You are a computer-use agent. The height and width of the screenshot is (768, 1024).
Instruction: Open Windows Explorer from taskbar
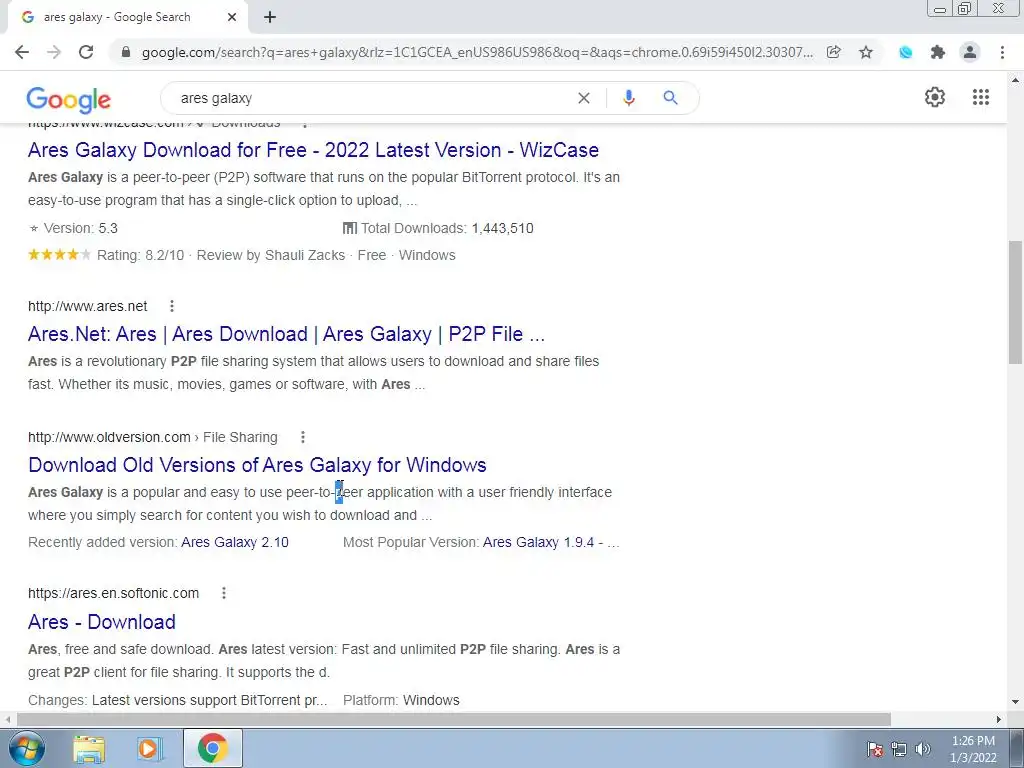point(89,748)
